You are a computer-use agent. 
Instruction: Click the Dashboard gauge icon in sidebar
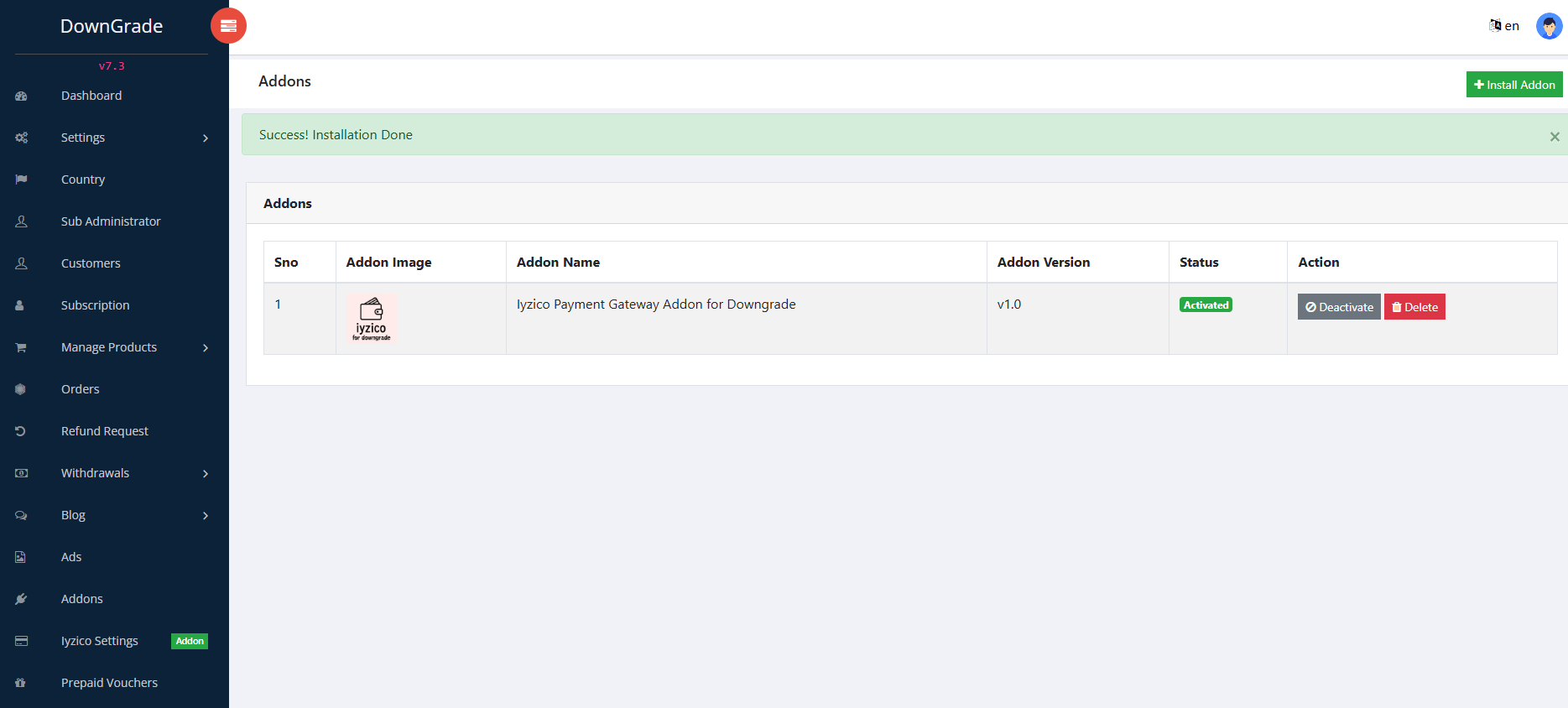pyautogui.click(x=22, y=96)
